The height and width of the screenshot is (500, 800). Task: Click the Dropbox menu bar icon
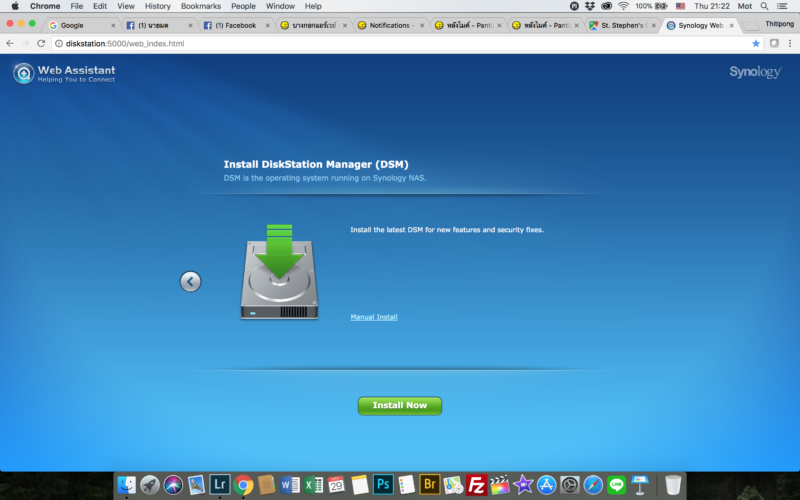590,6
